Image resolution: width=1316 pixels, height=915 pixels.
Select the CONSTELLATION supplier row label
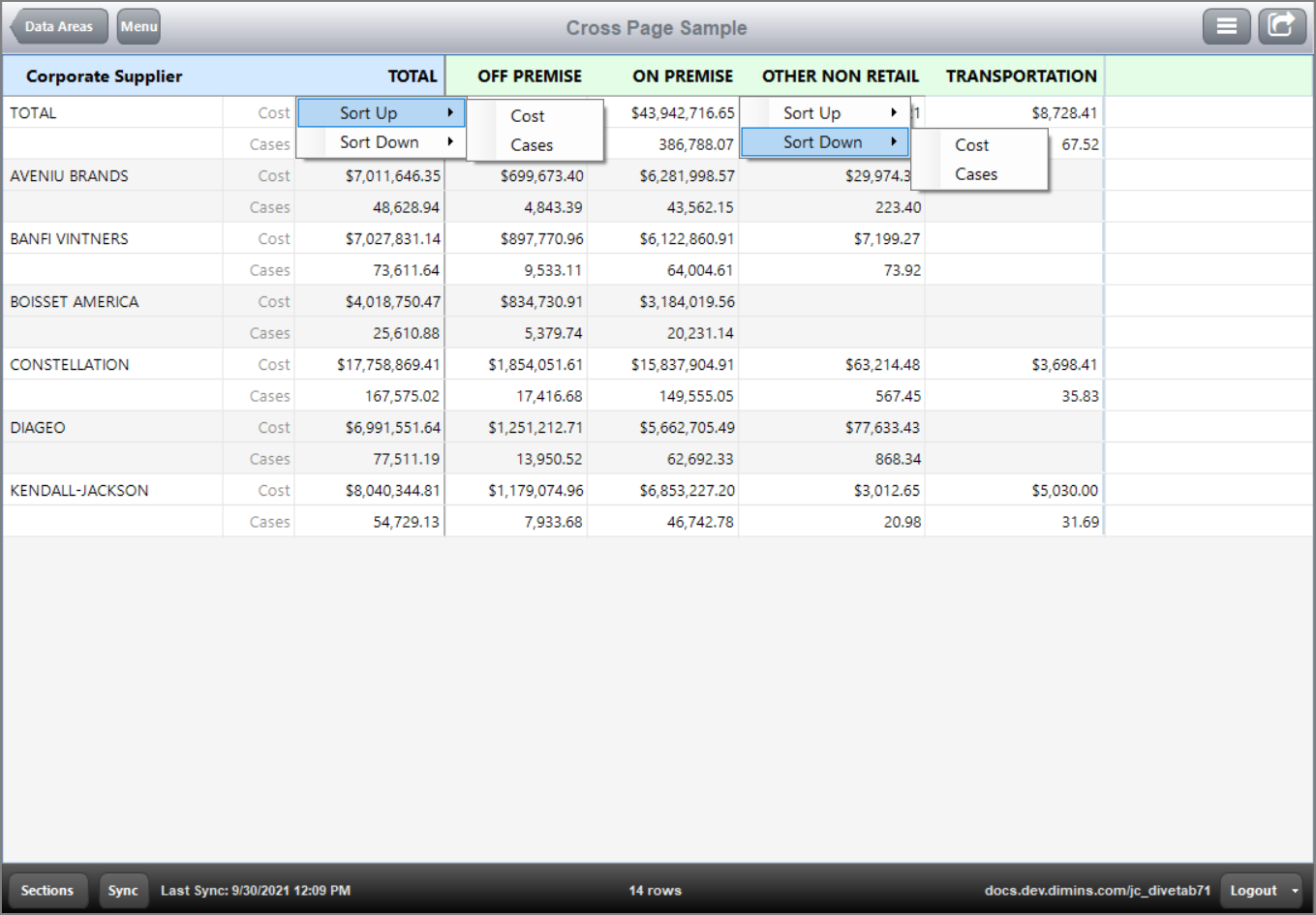(x=70, y=365)
